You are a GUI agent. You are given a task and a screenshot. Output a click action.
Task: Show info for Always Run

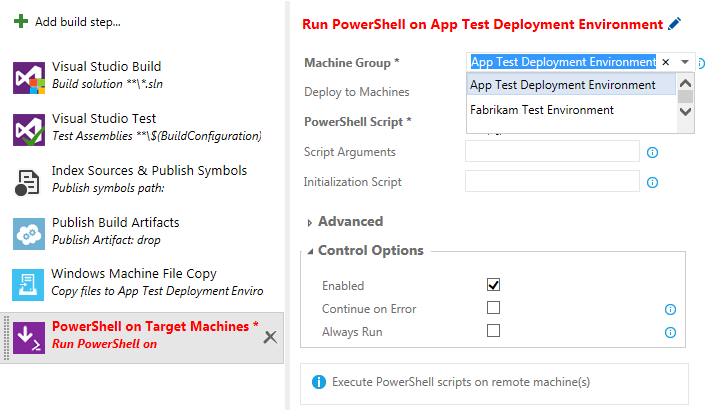click(x=670, y=333)
